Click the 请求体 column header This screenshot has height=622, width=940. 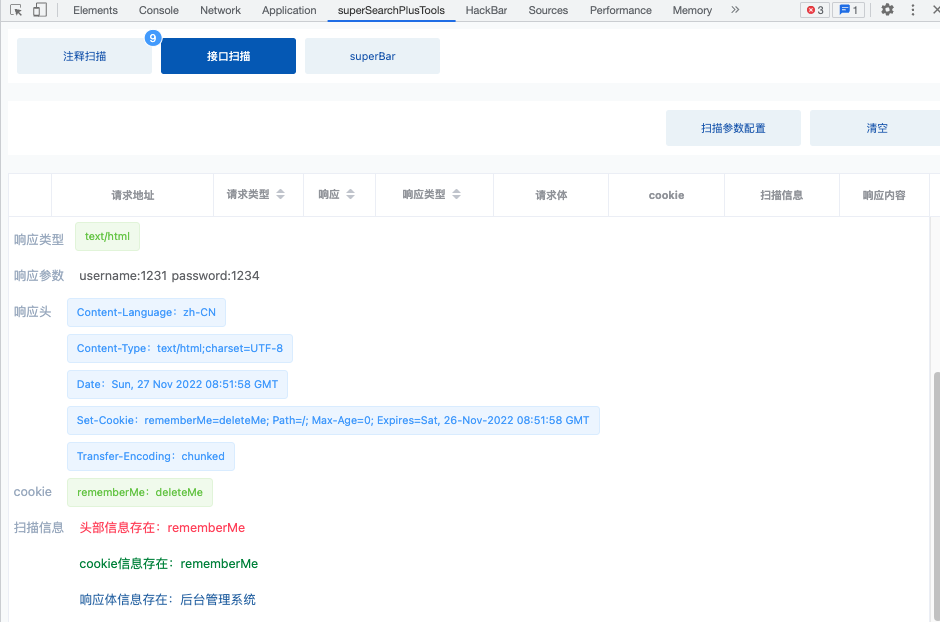551,195
